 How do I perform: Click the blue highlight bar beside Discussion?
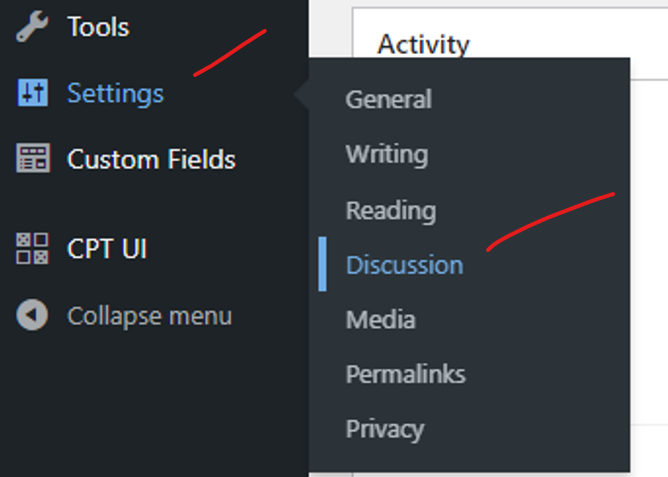click(322, 264)
